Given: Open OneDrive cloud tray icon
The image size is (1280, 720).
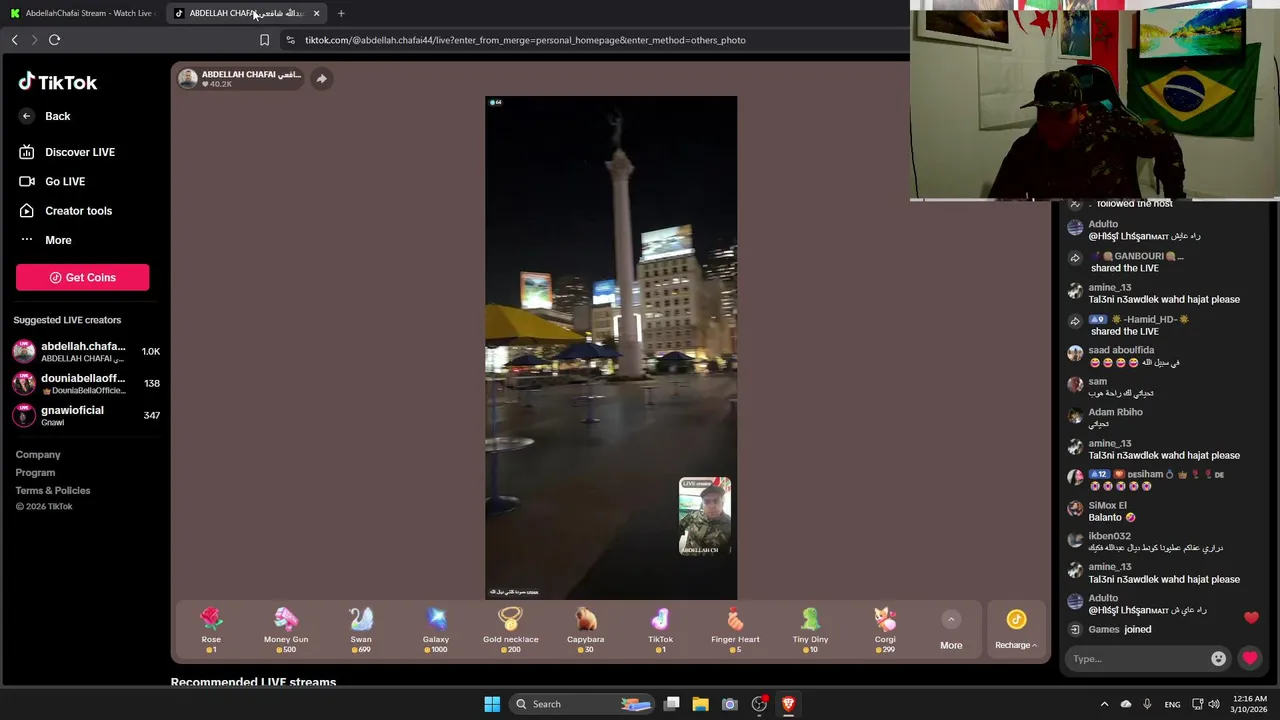Looking at the screenshot, I should pos(1125,704).
